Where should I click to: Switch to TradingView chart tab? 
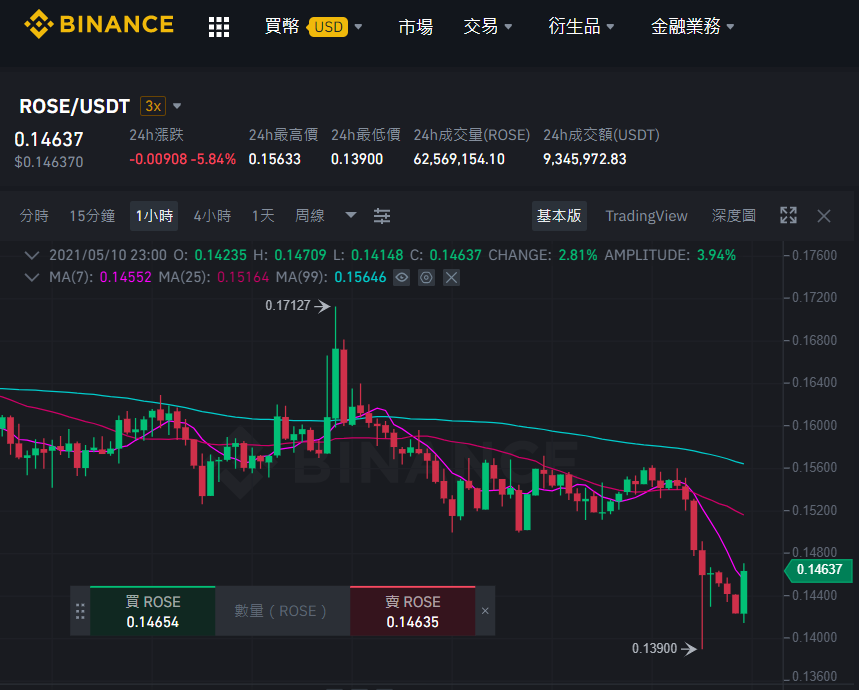pos(646,216)
